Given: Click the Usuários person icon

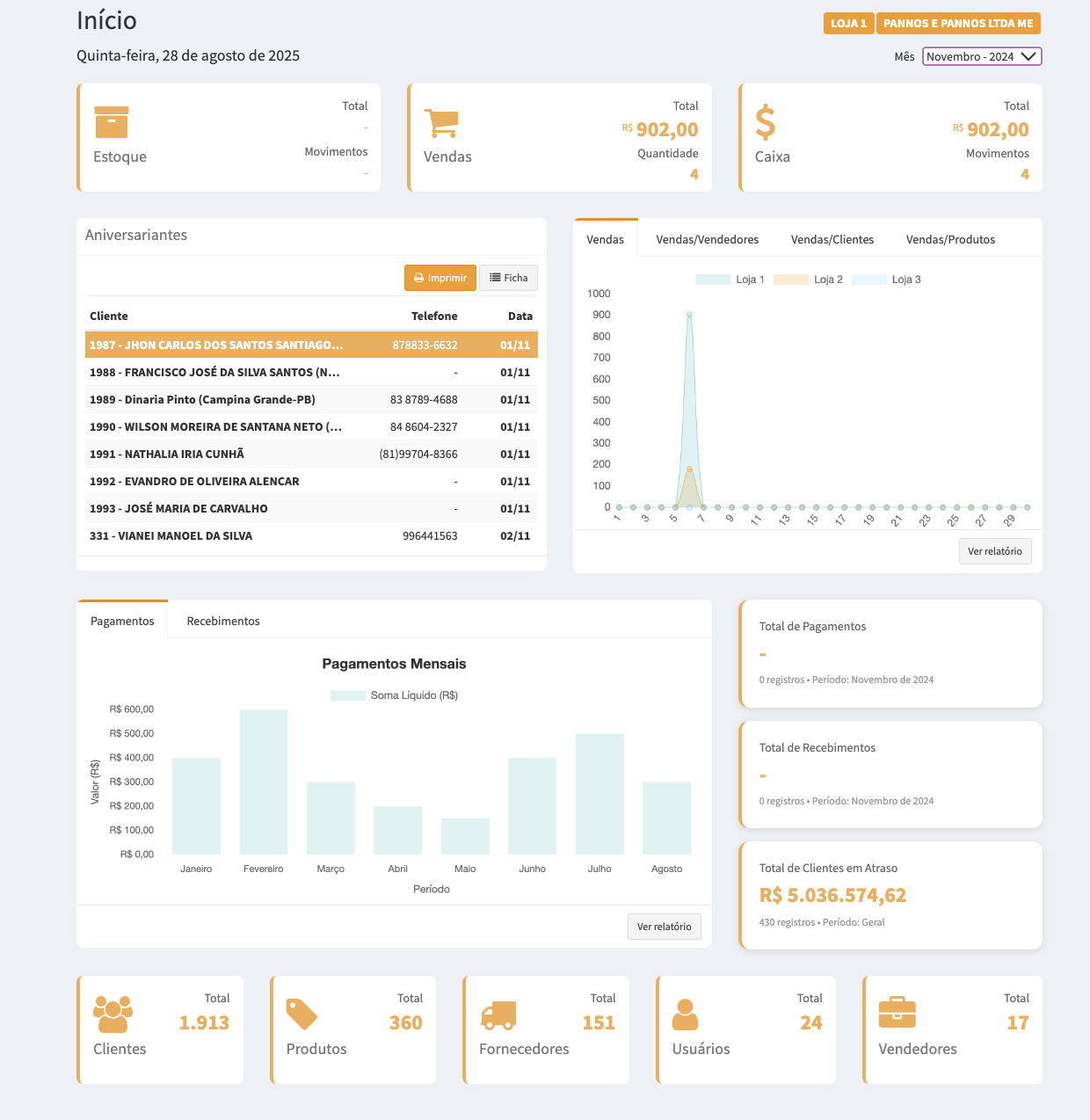Looking at the screenshot, I should [x=685, y=1015].
